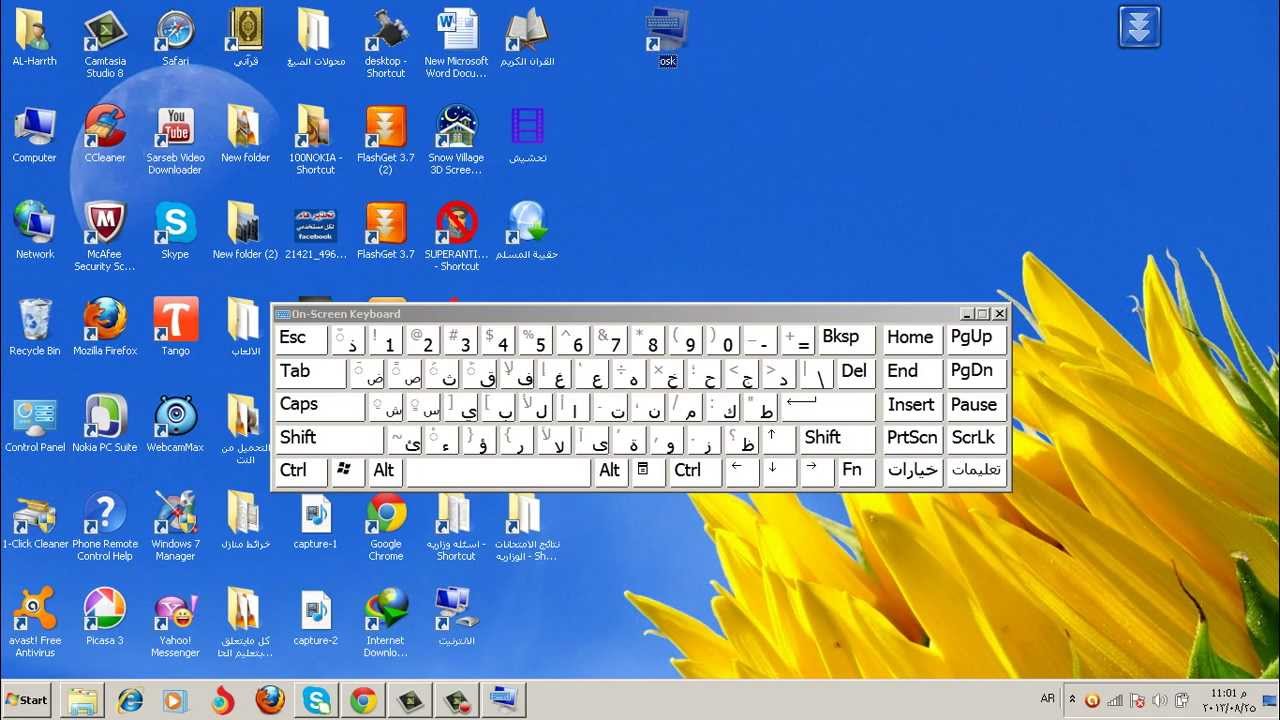The width and height of the screenshot is (1280, 720).
Task: Click the Del key
Action: 857,372
